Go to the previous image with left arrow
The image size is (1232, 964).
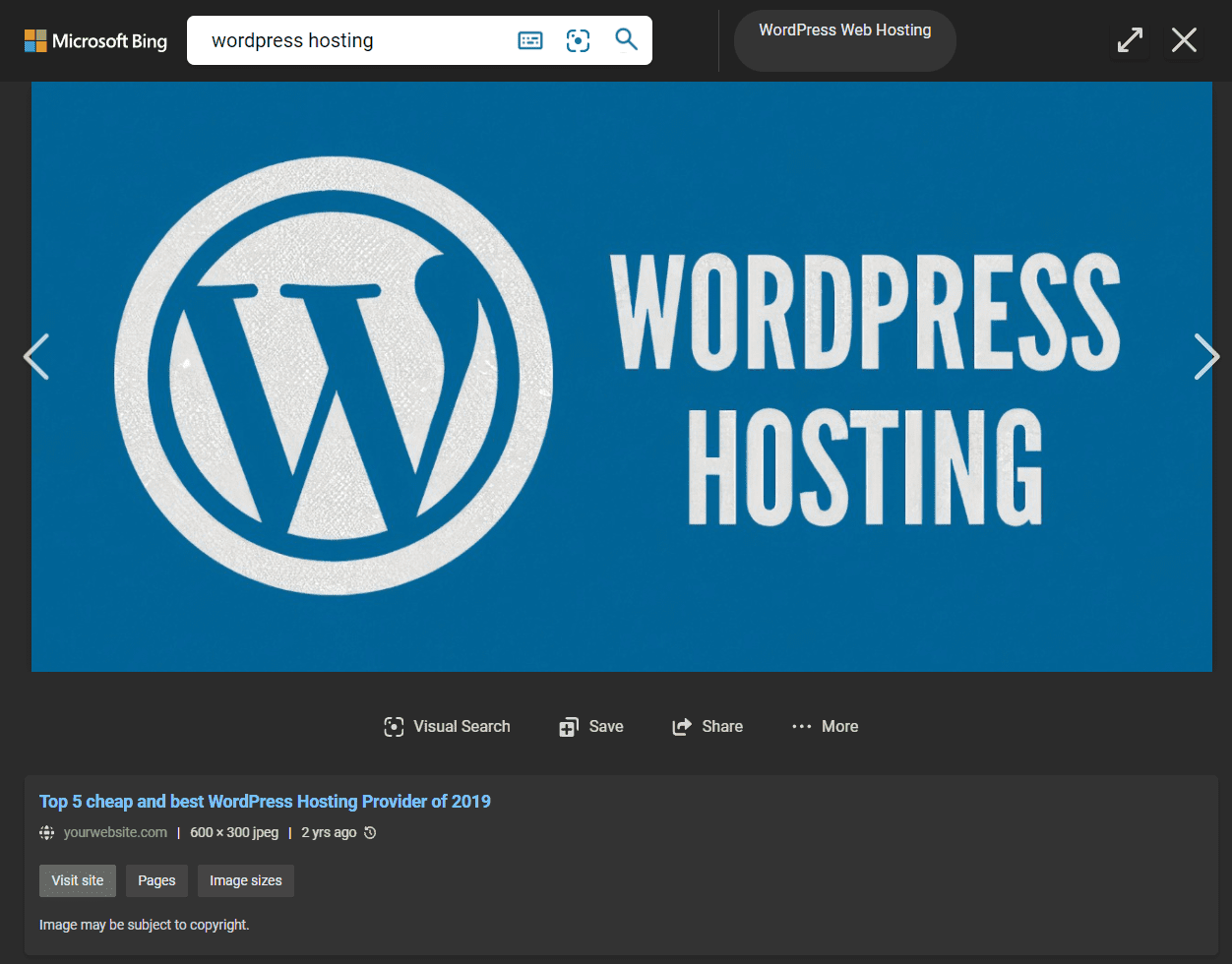coord(36,356)
